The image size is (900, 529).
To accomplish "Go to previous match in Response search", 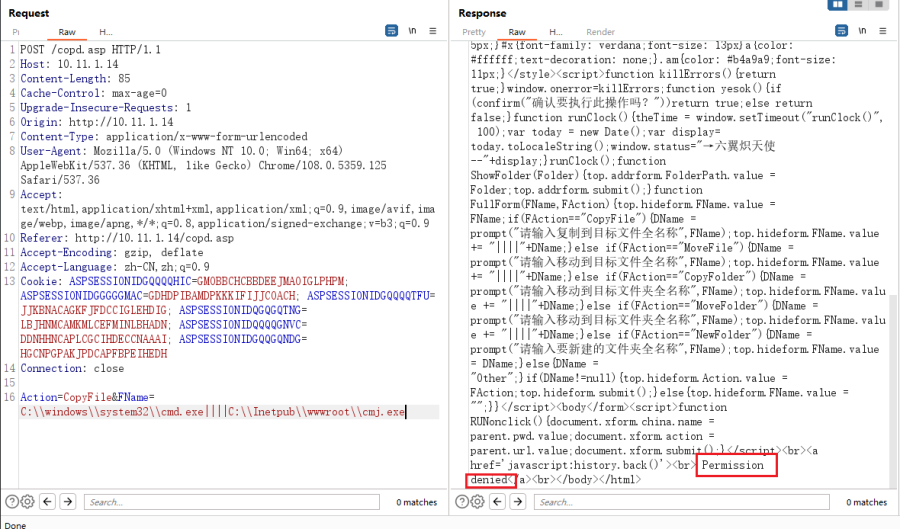I will (498, 502).
